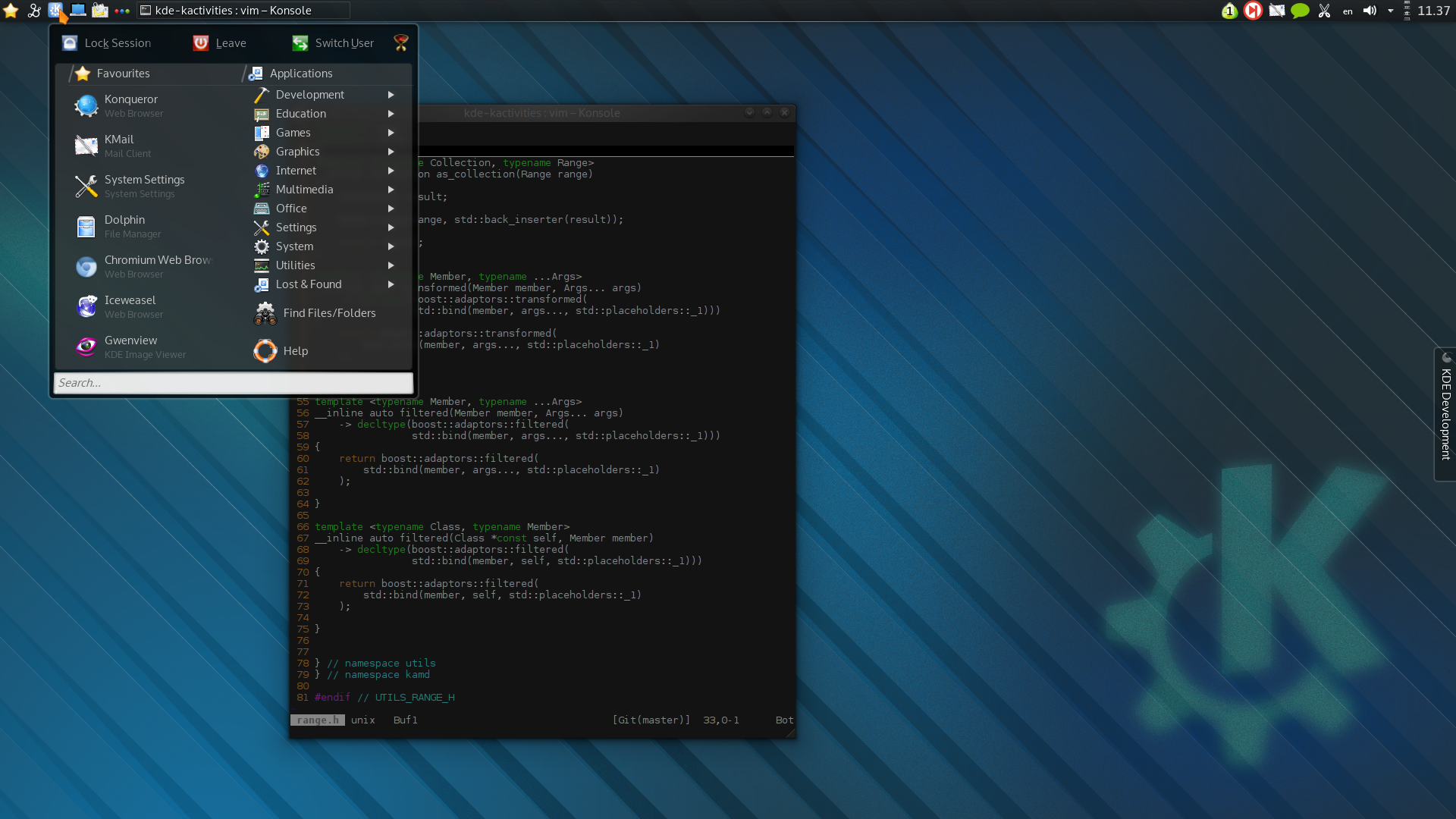This screenshot has width=1456, height=819.
Task: Click the Konqueror Web Browser icon
Action: coord(86,105)
